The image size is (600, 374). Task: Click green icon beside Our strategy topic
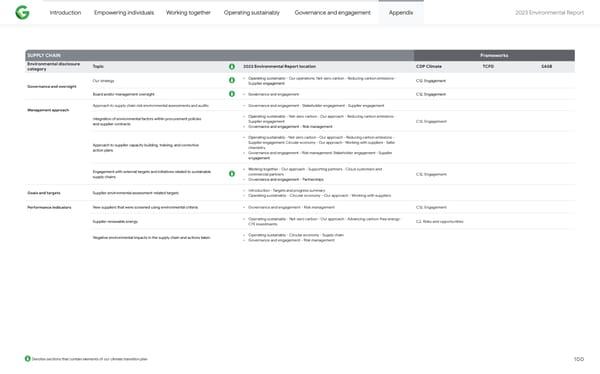click(232, 80)
